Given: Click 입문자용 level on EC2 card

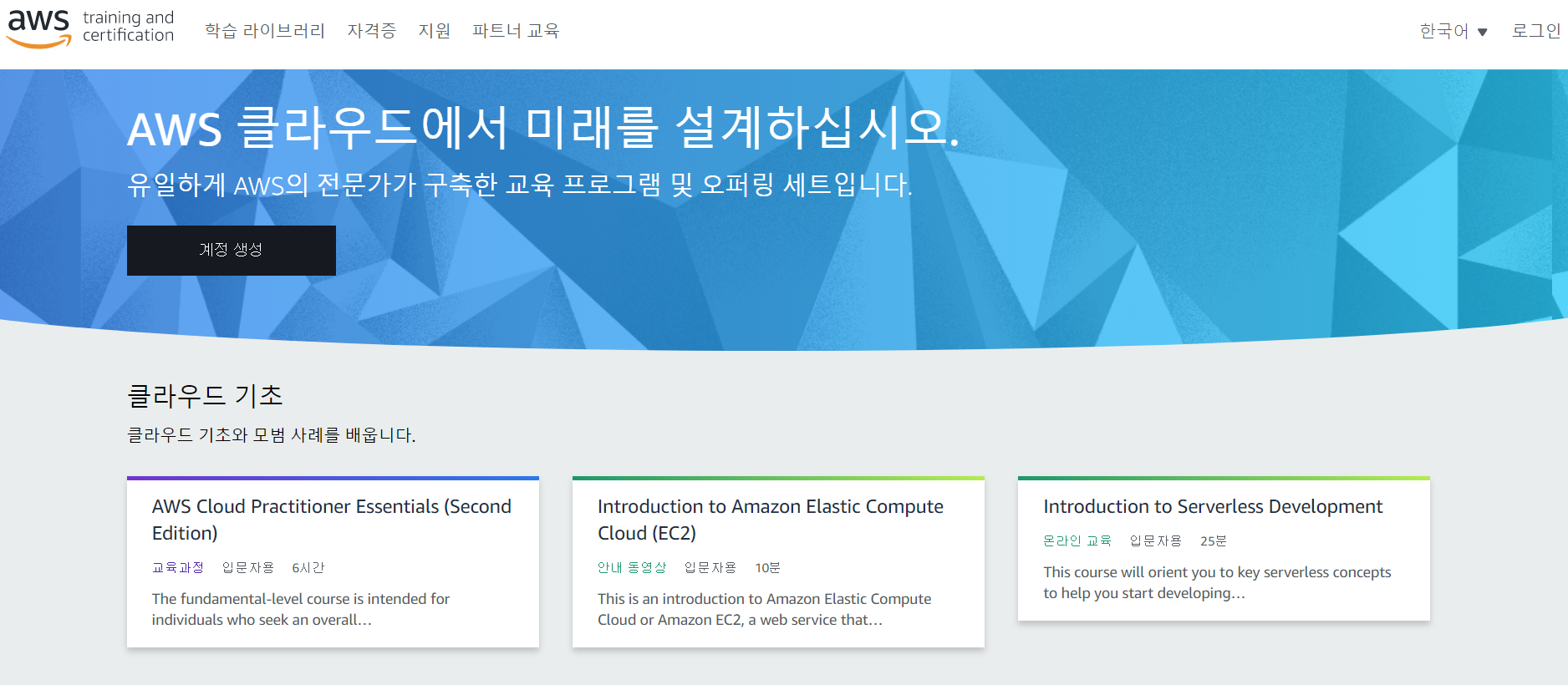Looking at the screenshot, I should pos(710,567).
